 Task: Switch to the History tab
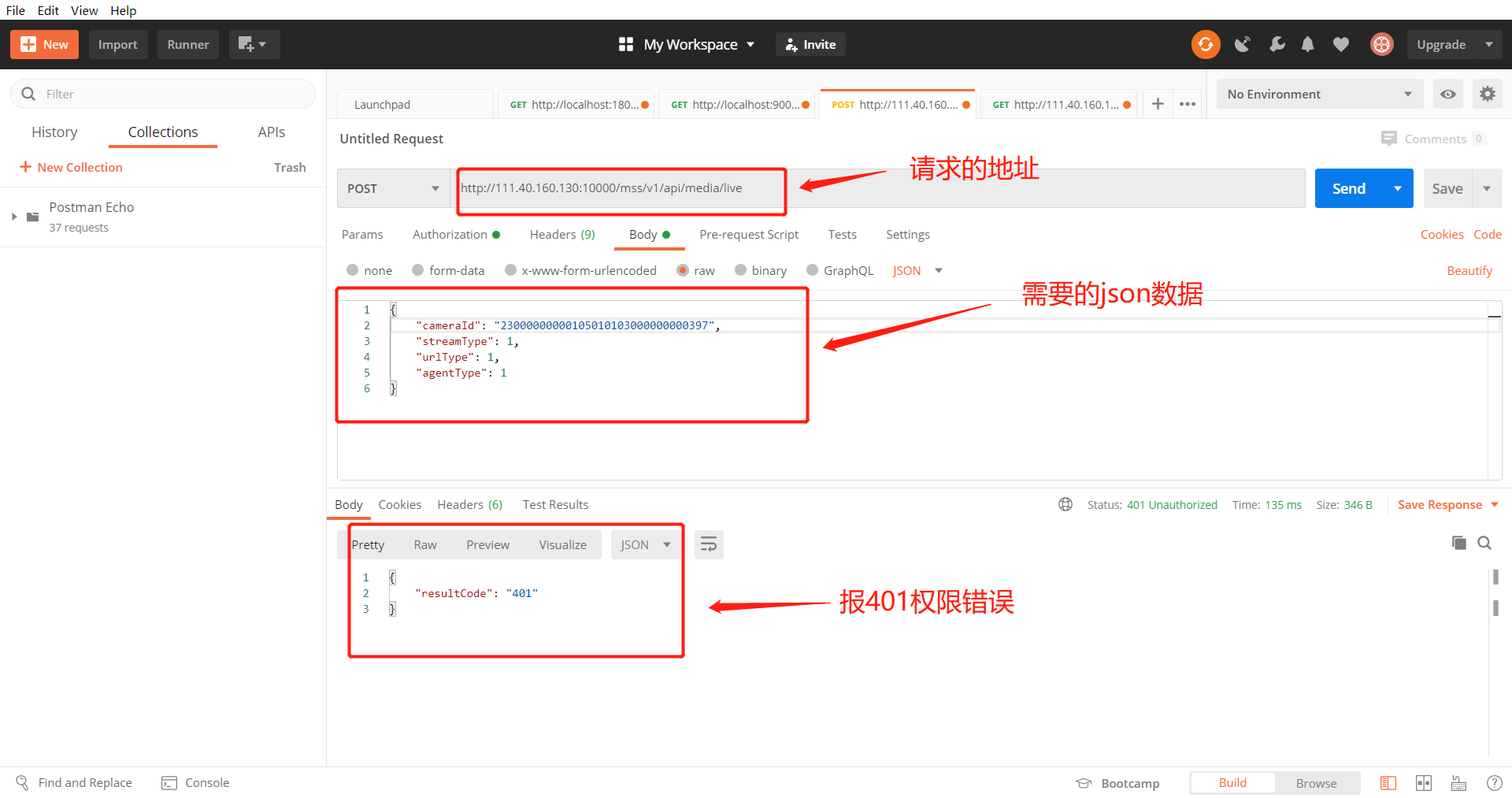pos(54,132)
